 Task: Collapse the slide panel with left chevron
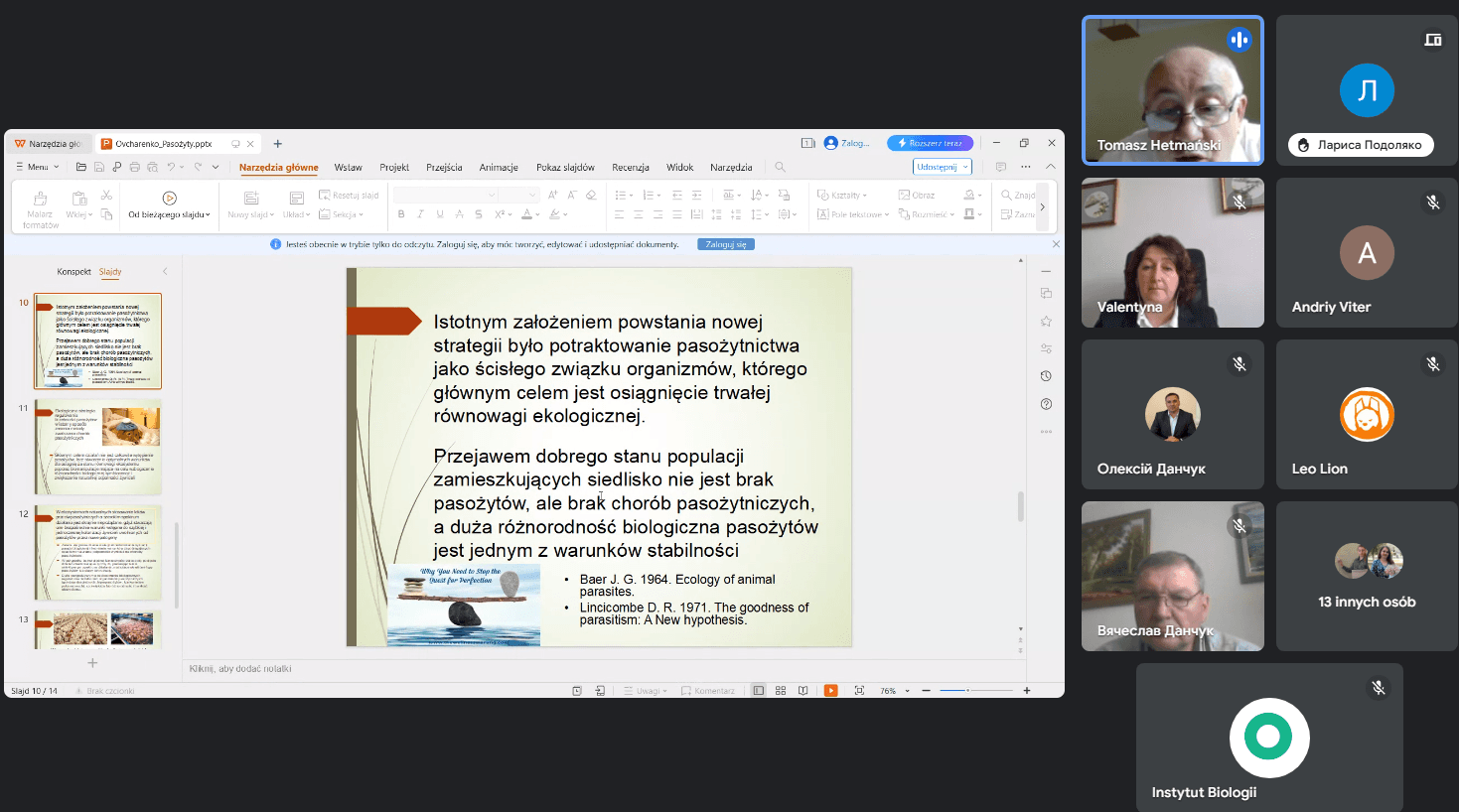[165, 271]
